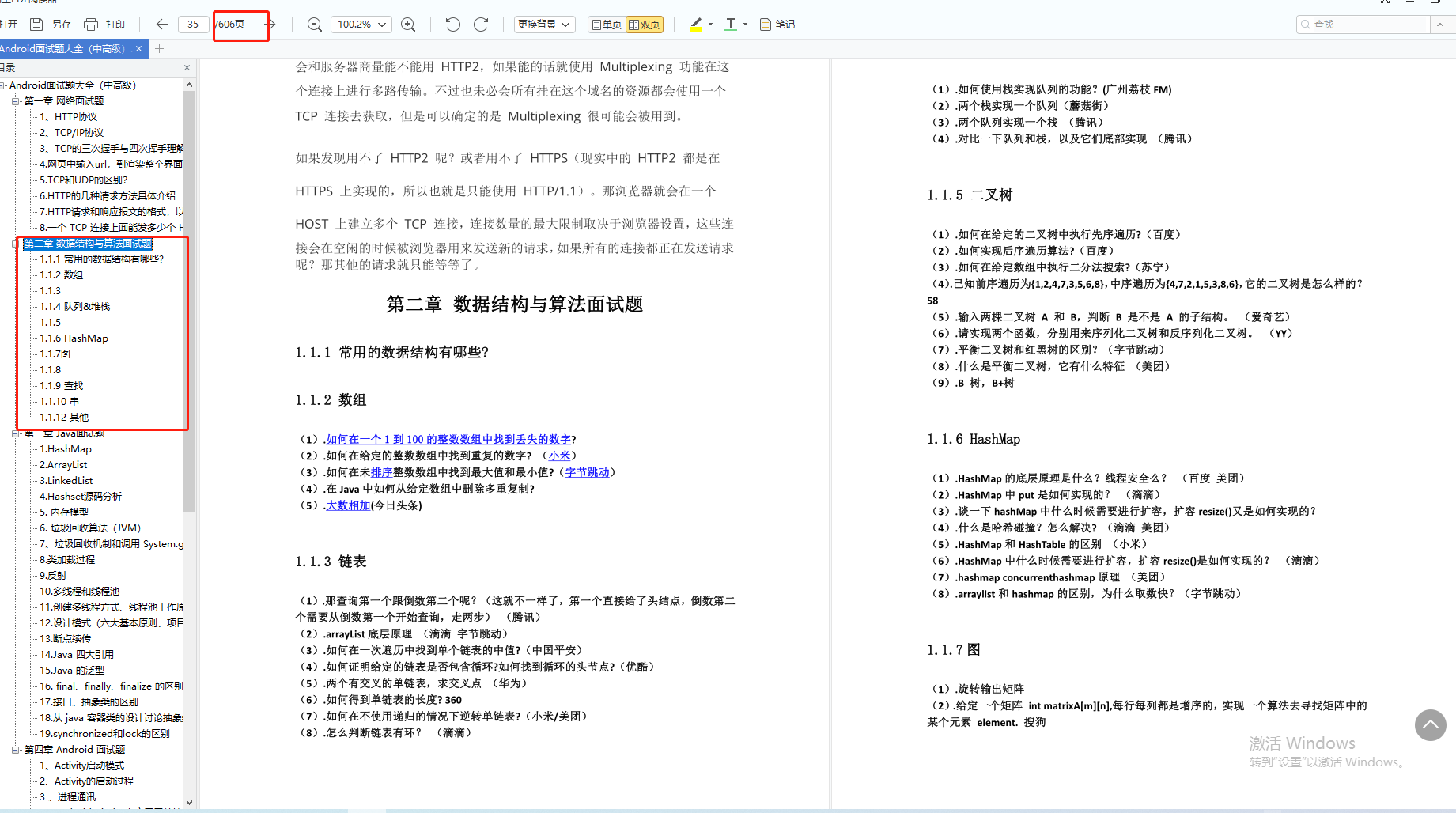Select outline item 1、Activity启动模式

[82, 766]
